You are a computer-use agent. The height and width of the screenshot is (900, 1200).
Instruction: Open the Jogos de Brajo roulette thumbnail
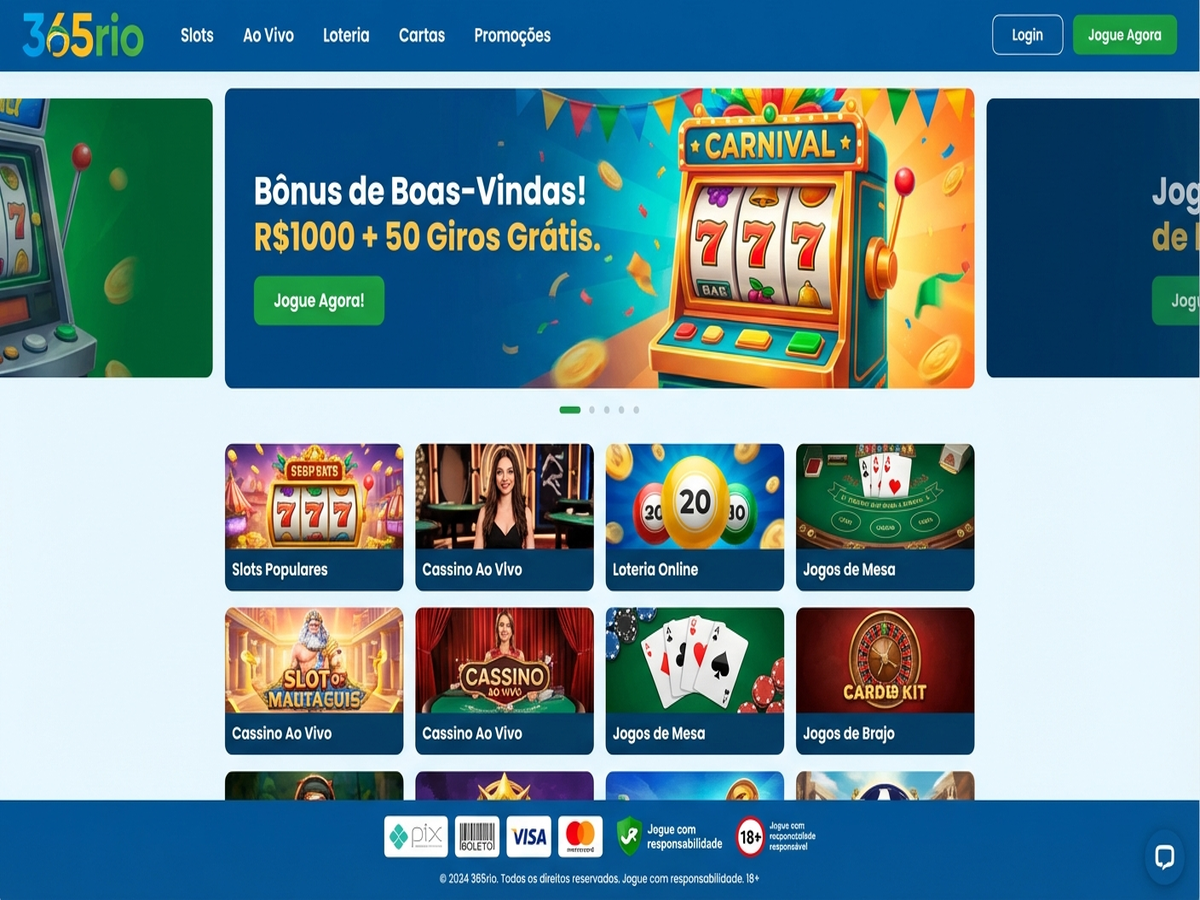point(885,681)
